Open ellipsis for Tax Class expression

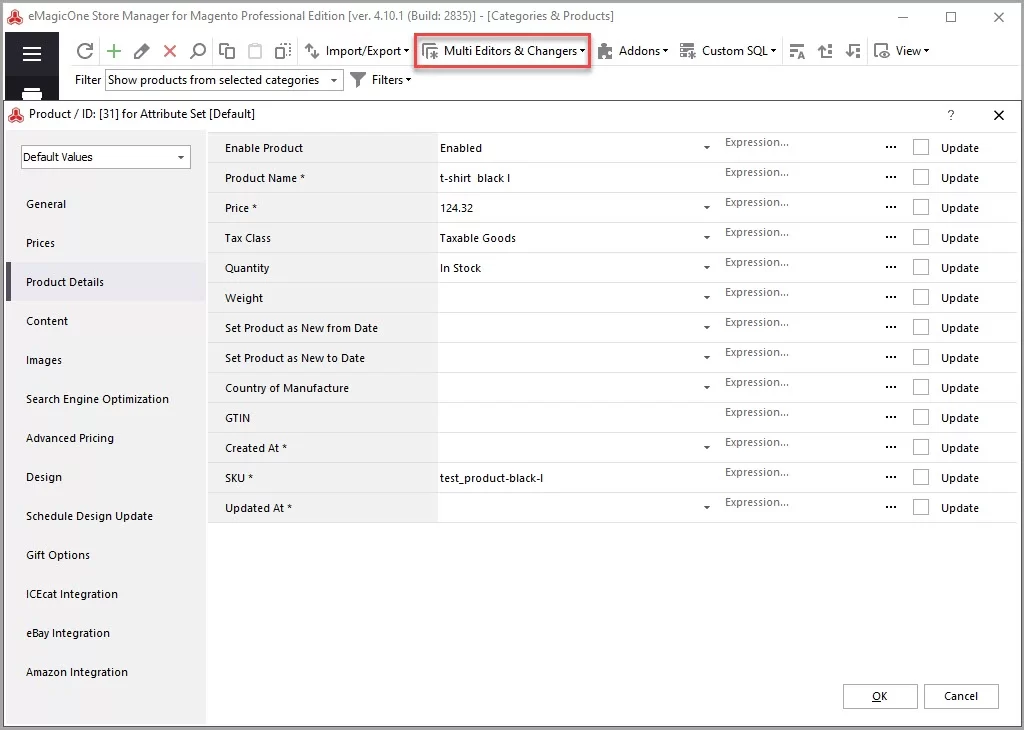(891, 238)
